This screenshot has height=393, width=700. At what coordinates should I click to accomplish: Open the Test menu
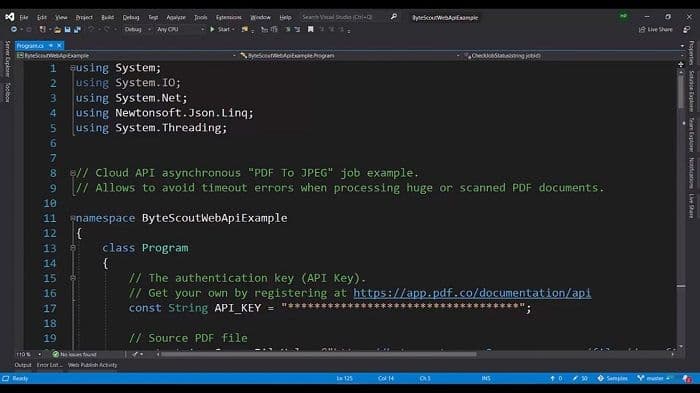pos(153,17)
